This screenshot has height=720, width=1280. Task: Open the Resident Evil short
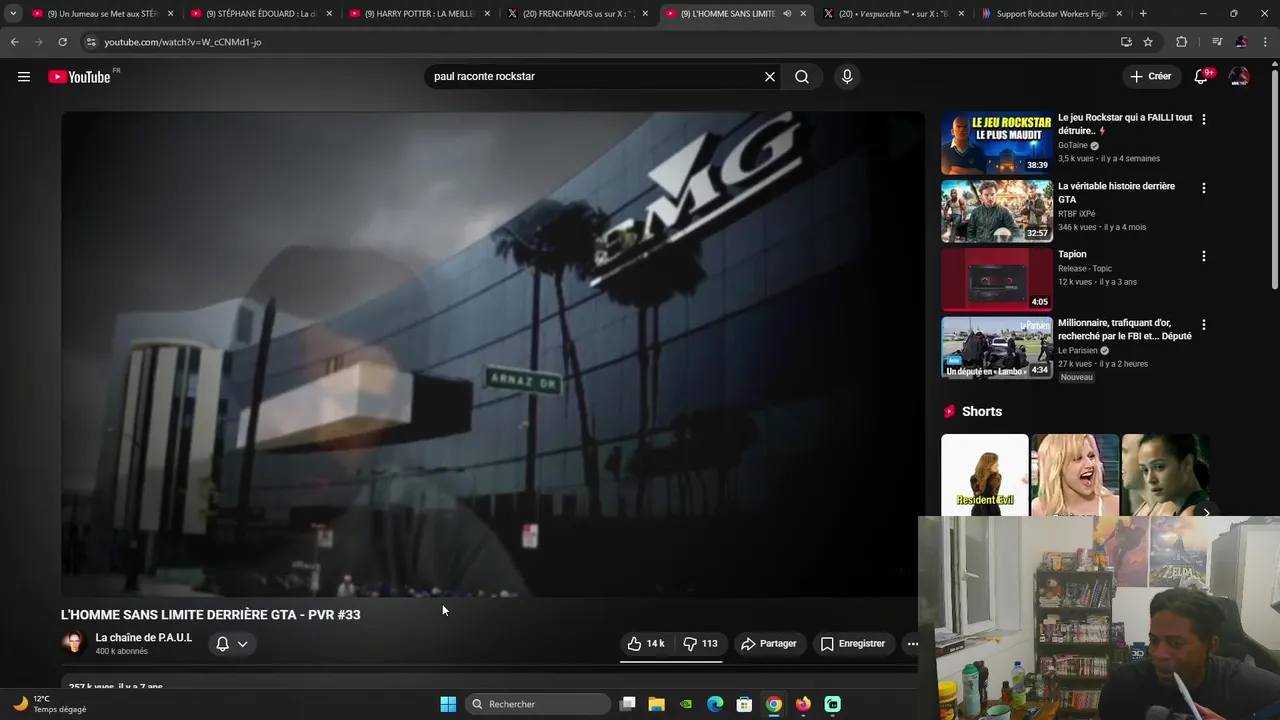tap(984, 475)
